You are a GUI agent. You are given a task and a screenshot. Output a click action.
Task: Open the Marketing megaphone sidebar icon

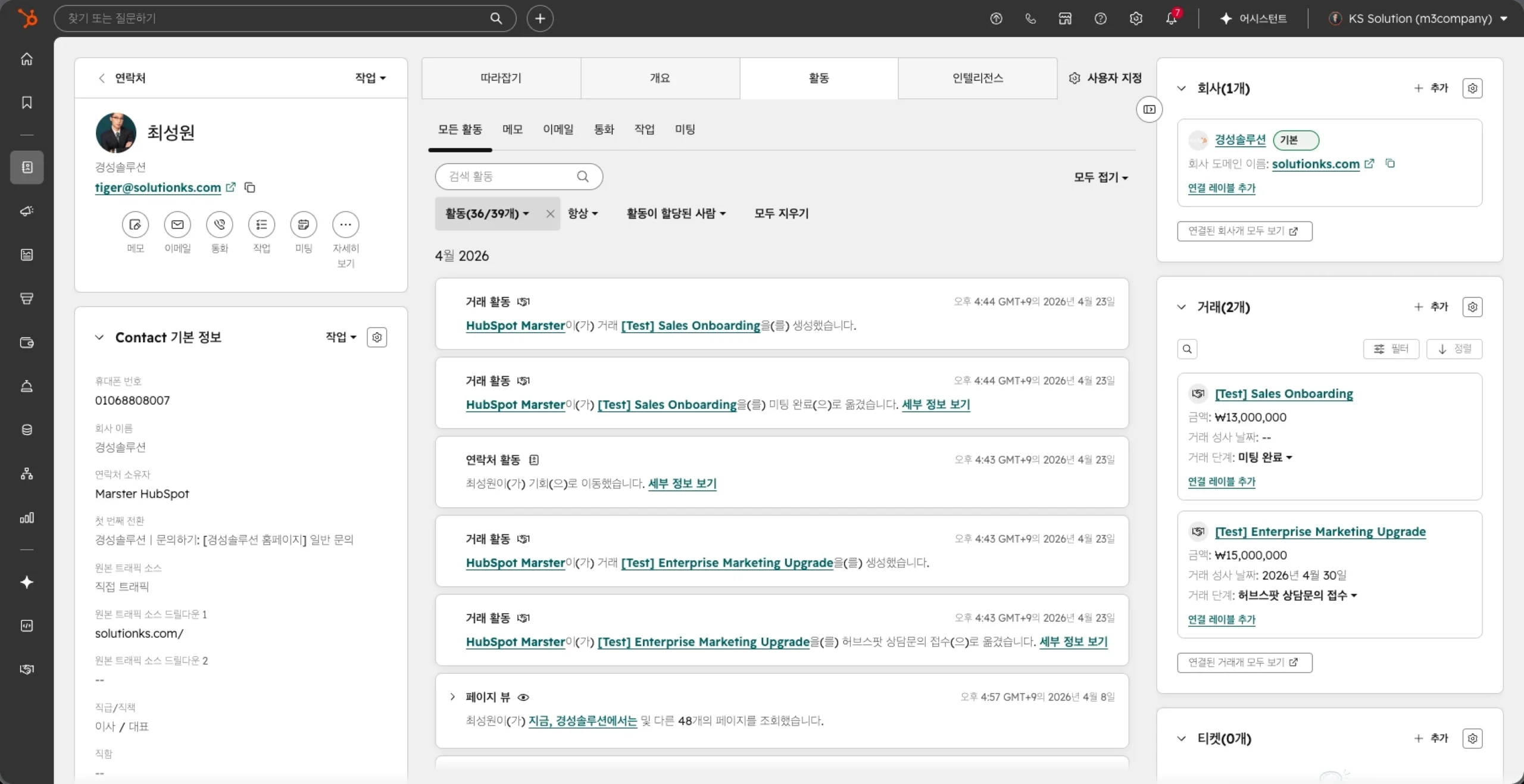27,211
